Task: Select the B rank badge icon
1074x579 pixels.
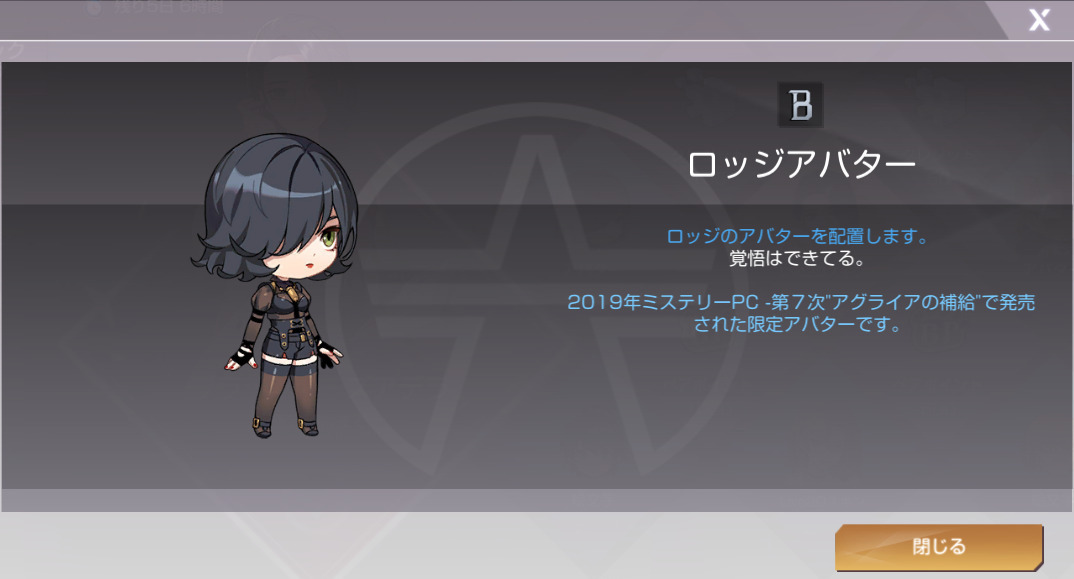Action: coord(801,106)
